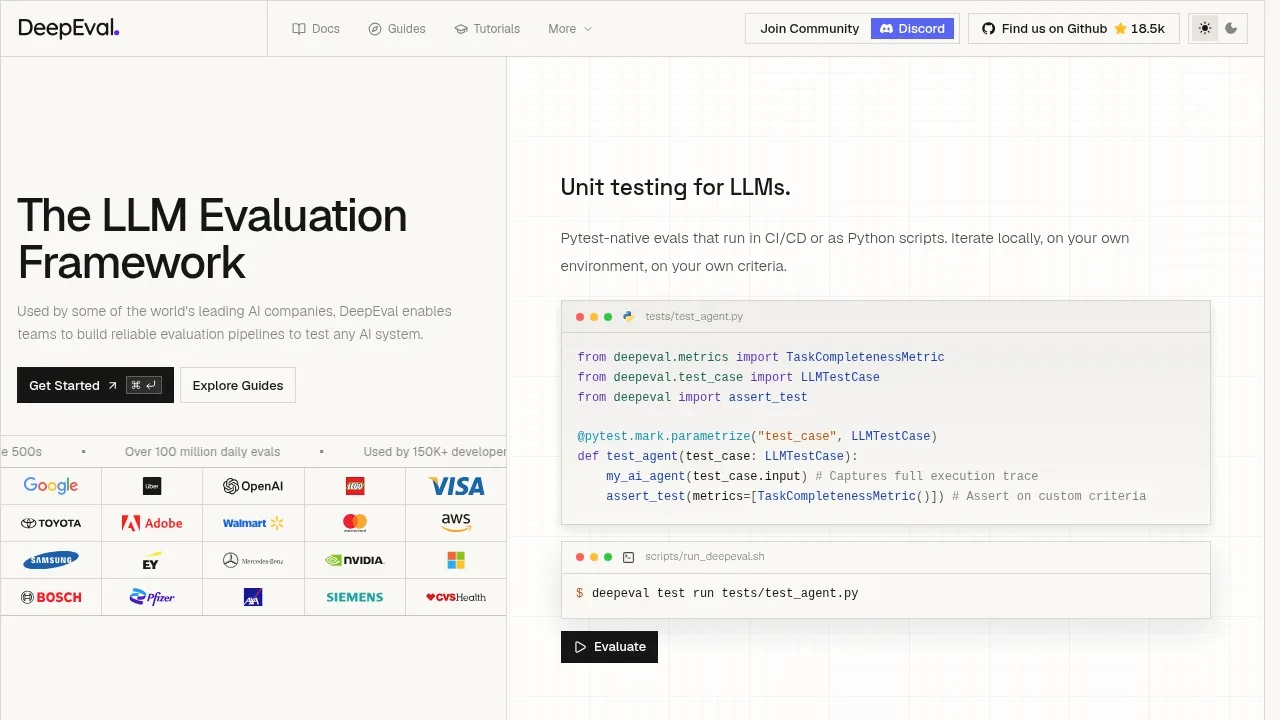This screenshot has height=720, width=1280.
Task: Click the EY logo
Action: click(x=152, y=560)
